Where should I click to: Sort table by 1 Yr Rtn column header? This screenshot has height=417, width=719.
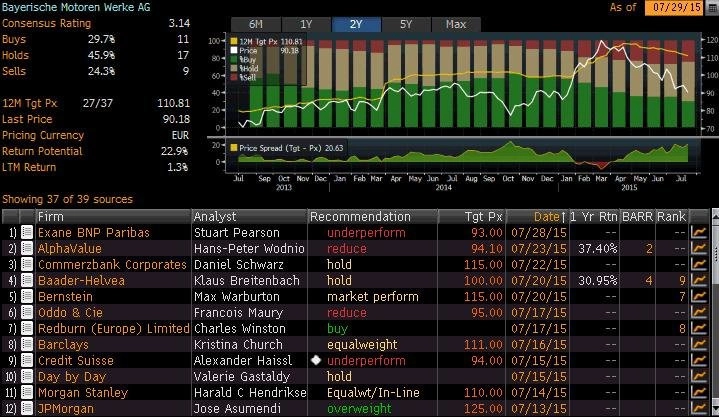click(594, 217)
